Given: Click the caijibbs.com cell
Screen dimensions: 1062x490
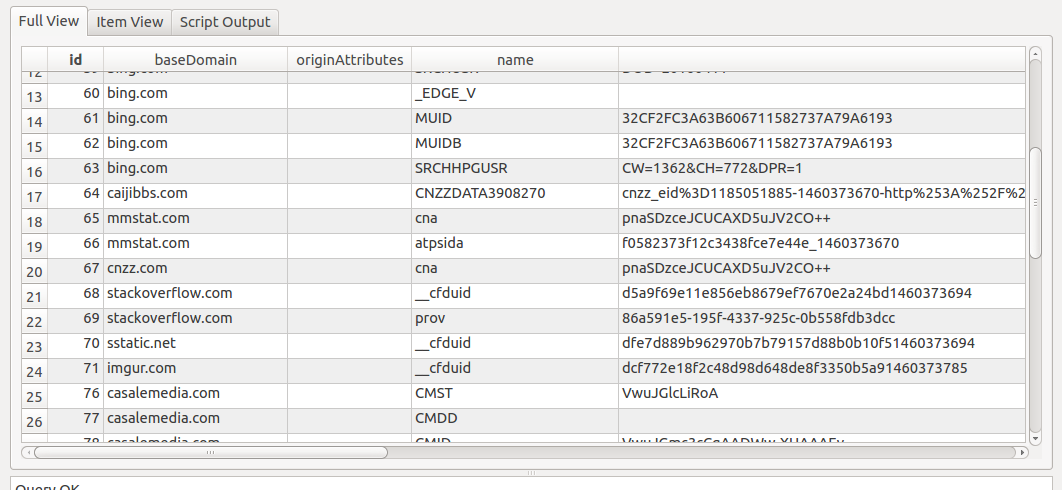Looking at the screenshot, I should (196, 194).
